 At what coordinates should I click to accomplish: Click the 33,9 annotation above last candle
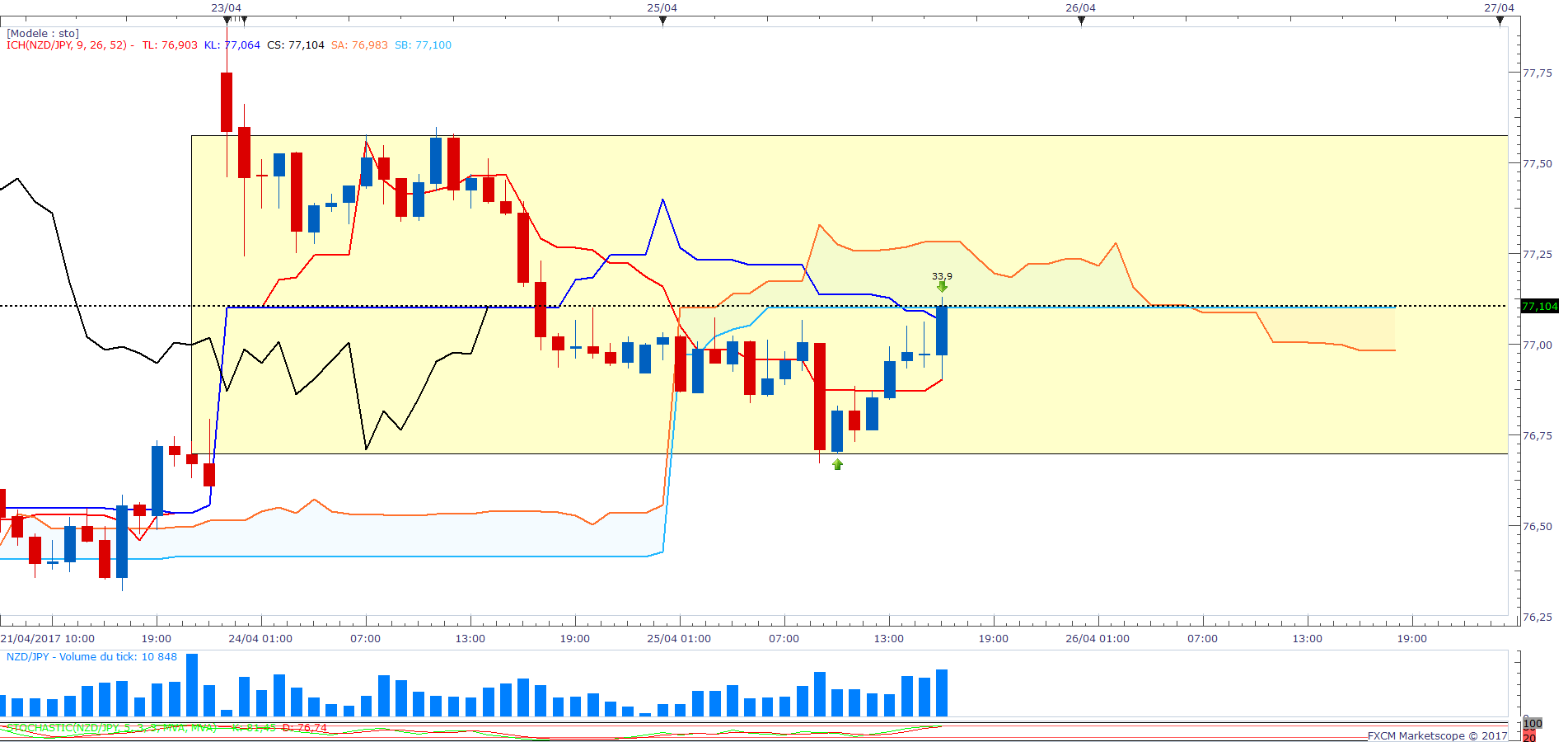coord(942,276)
